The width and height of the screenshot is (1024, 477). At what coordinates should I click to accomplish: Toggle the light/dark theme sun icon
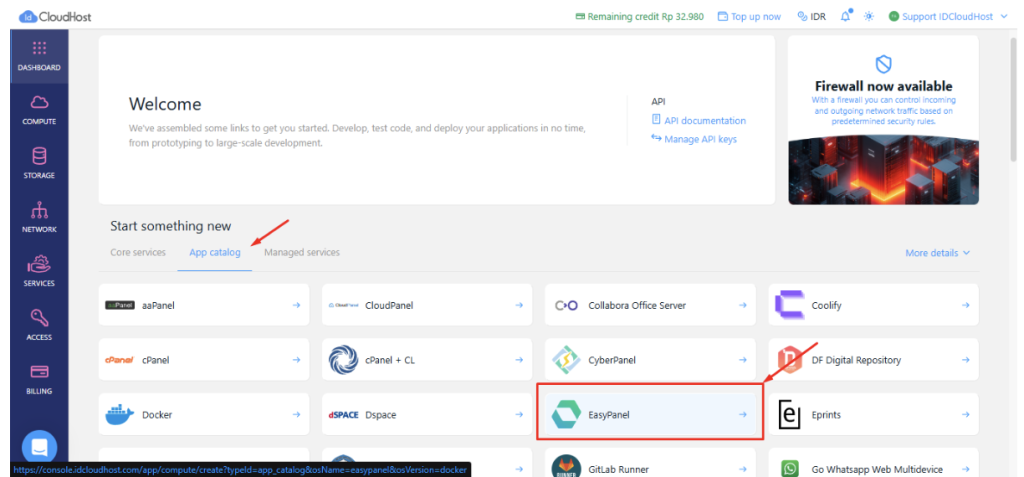pos(869,16)
